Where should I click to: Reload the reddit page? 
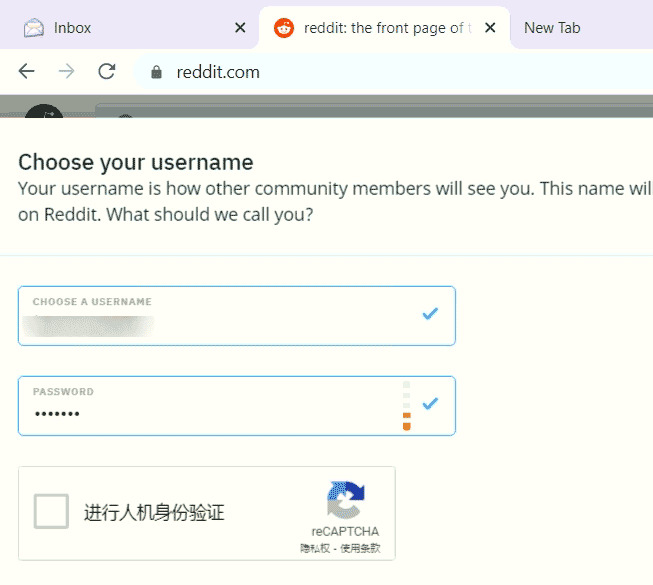(107, 72)
